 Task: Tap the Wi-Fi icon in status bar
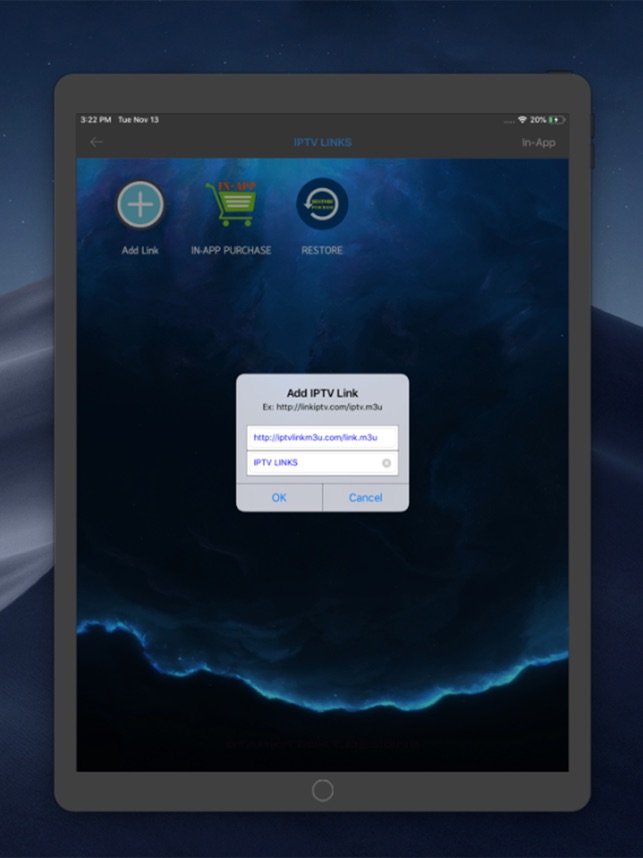coord(522,119)
